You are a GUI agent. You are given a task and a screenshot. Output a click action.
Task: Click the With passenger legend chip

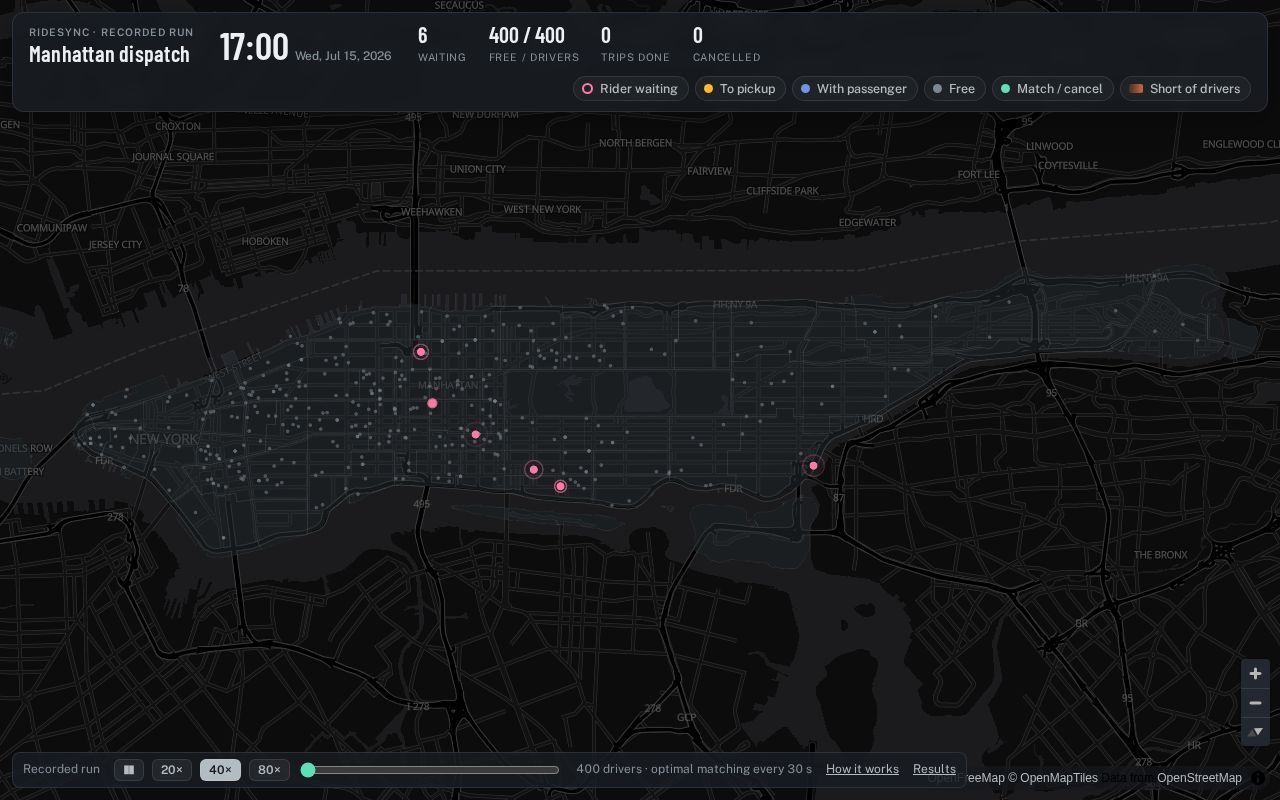(854, 89)
